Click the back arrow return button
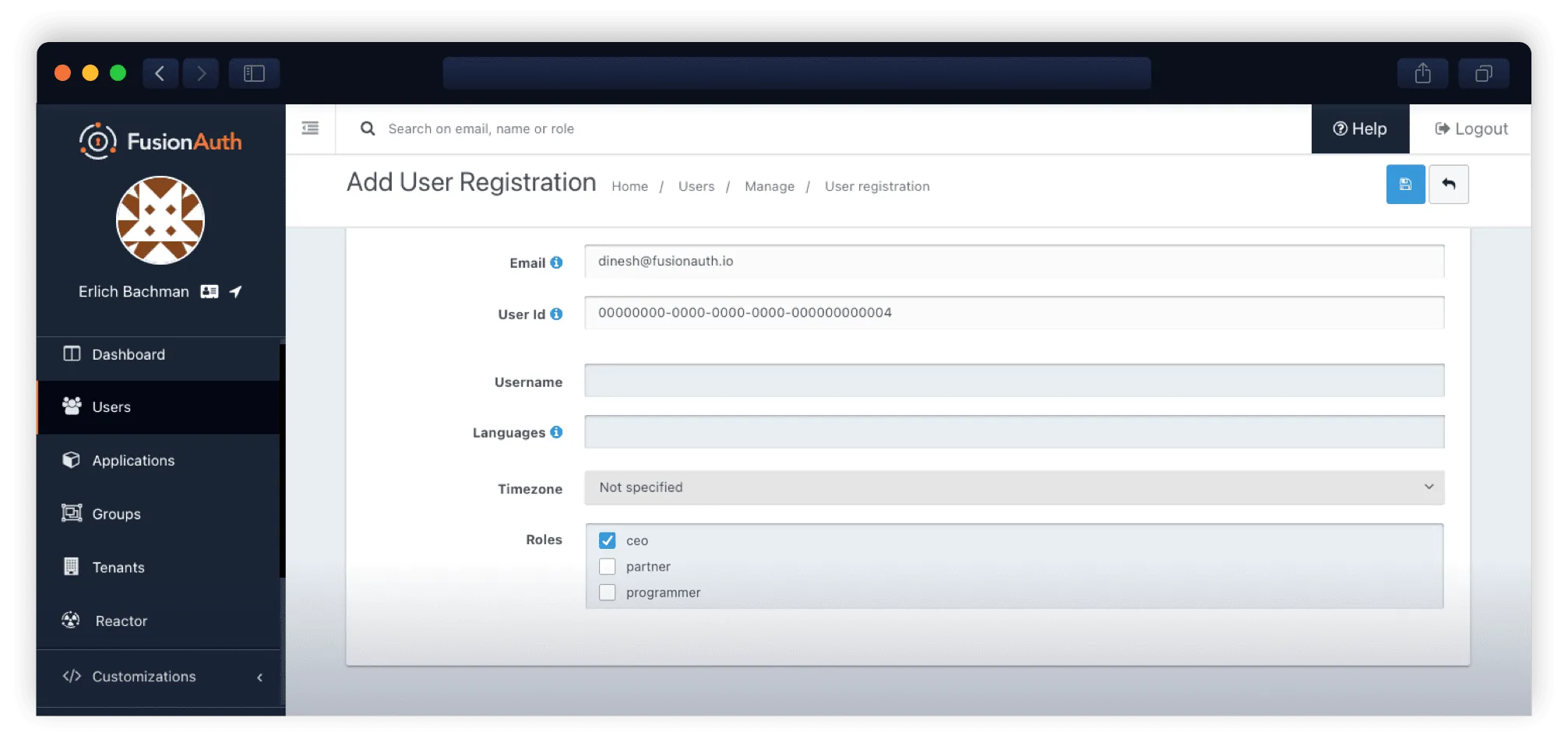1568x735 pixels. pos(1449,185)
